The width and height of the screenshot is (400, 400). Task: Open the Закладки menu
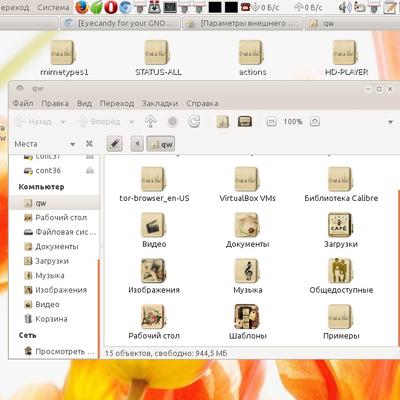(160, 104)
